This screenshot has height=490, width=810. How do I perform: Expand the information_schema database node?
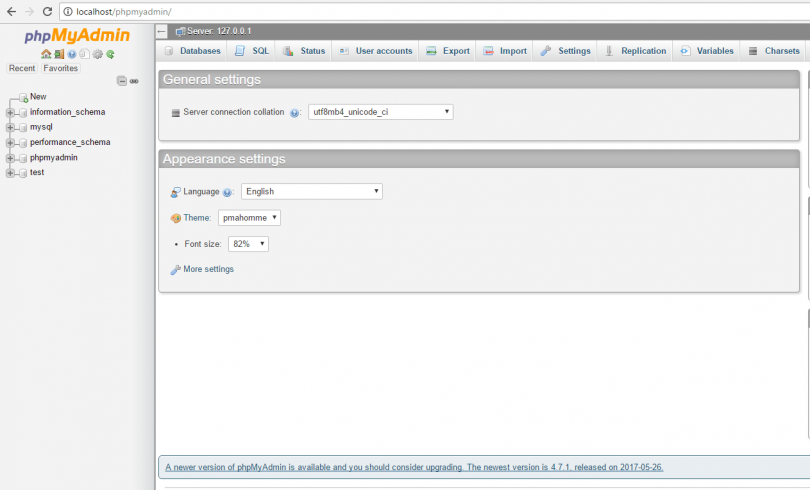[x=10, y=113]
